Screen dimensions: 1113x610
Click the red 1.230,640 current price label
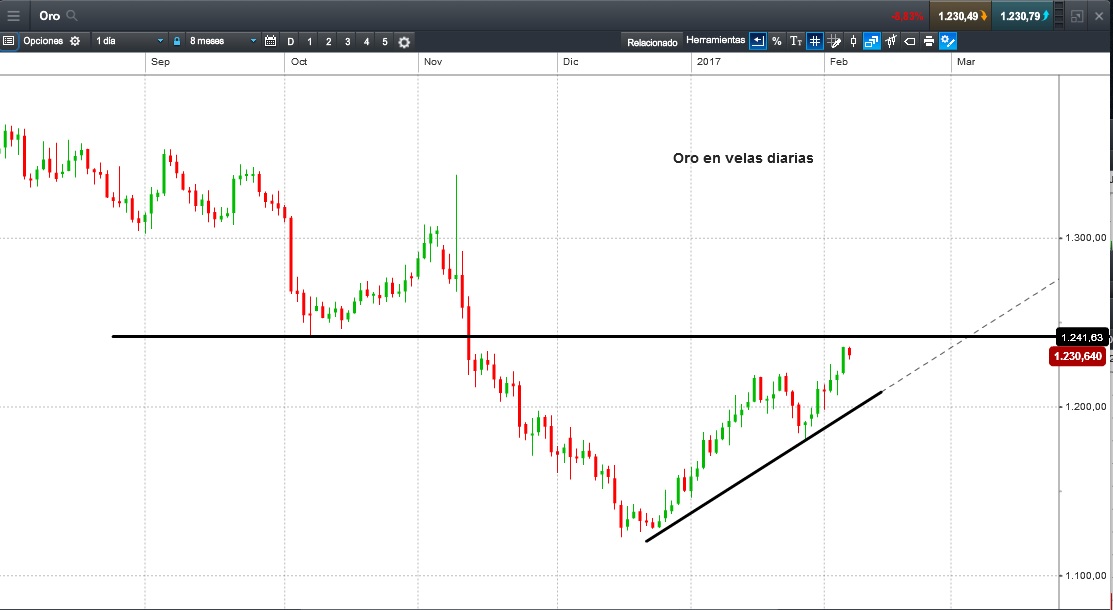(x=1078, y=356)
